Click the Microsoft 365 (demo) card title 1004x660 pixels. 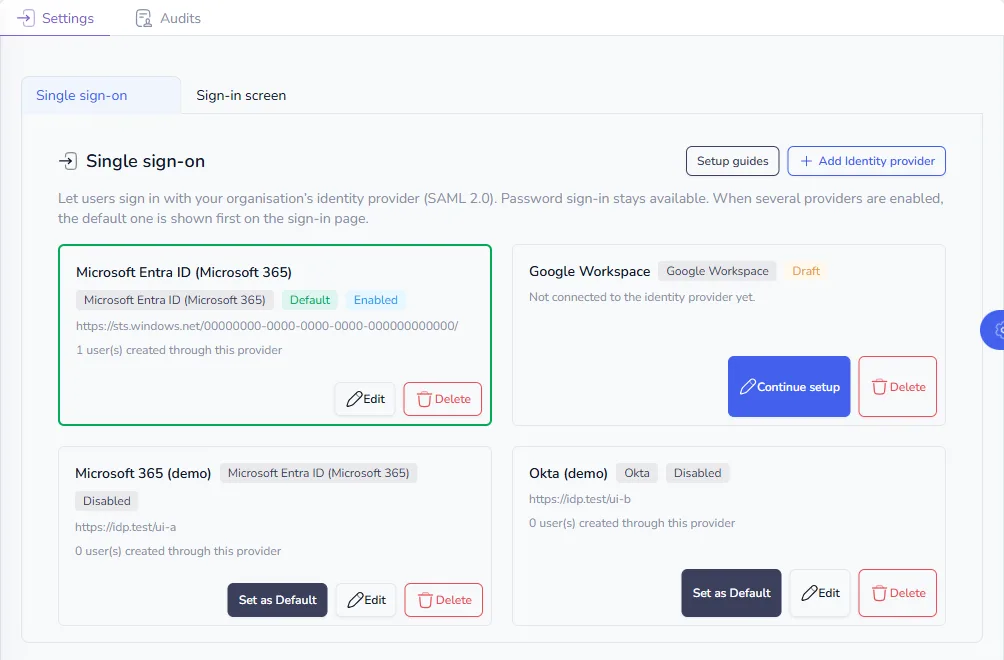pos(143,473)
